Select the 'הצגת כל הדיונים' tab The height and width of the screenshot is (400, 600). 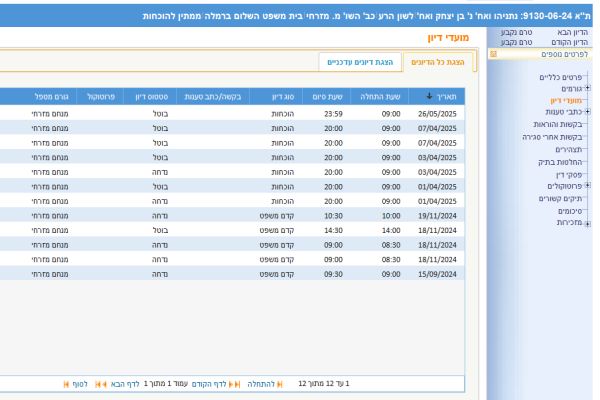[x=438, y=62]
